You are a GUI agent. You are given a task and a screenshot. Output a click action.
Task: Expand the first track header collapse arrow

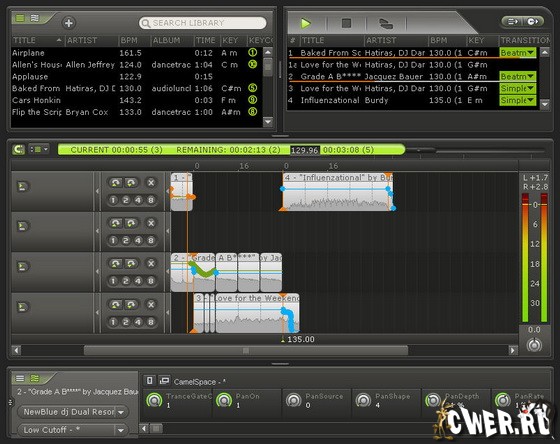click(97, 191)
